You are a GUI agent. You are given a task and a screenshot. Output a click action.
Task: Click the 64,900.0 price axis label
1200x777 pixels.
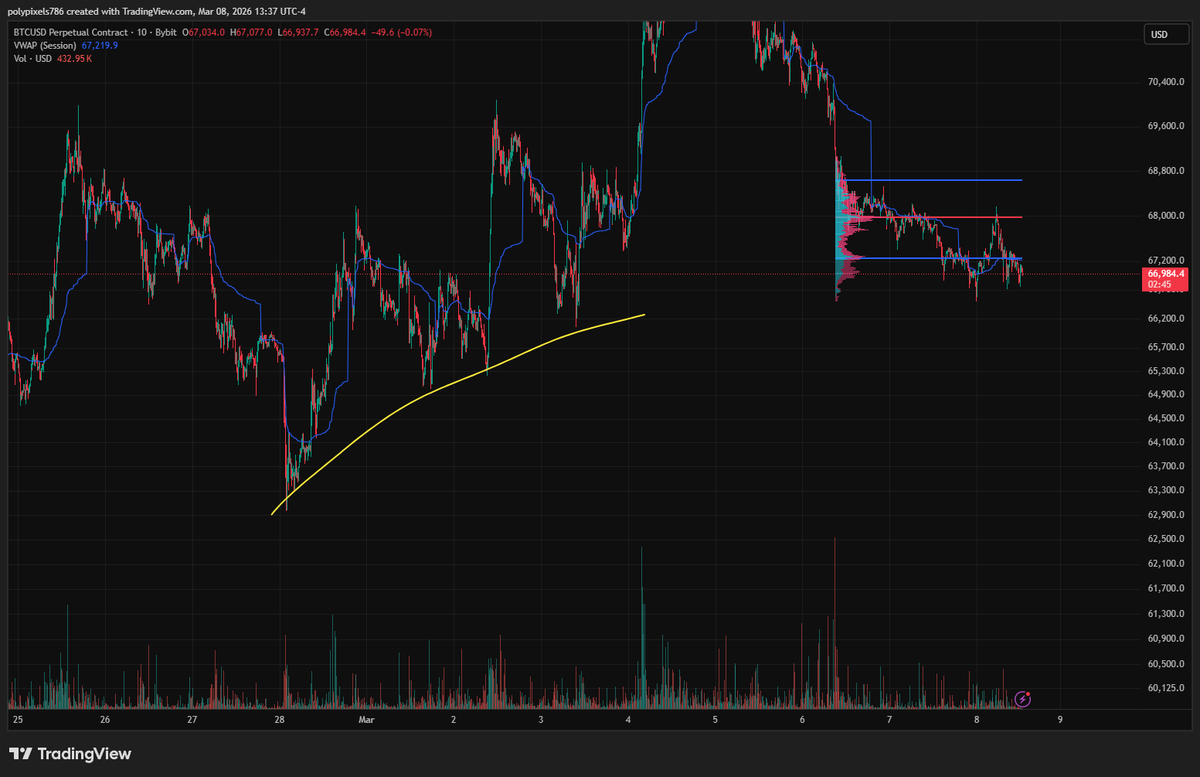tap(1166, 394)
